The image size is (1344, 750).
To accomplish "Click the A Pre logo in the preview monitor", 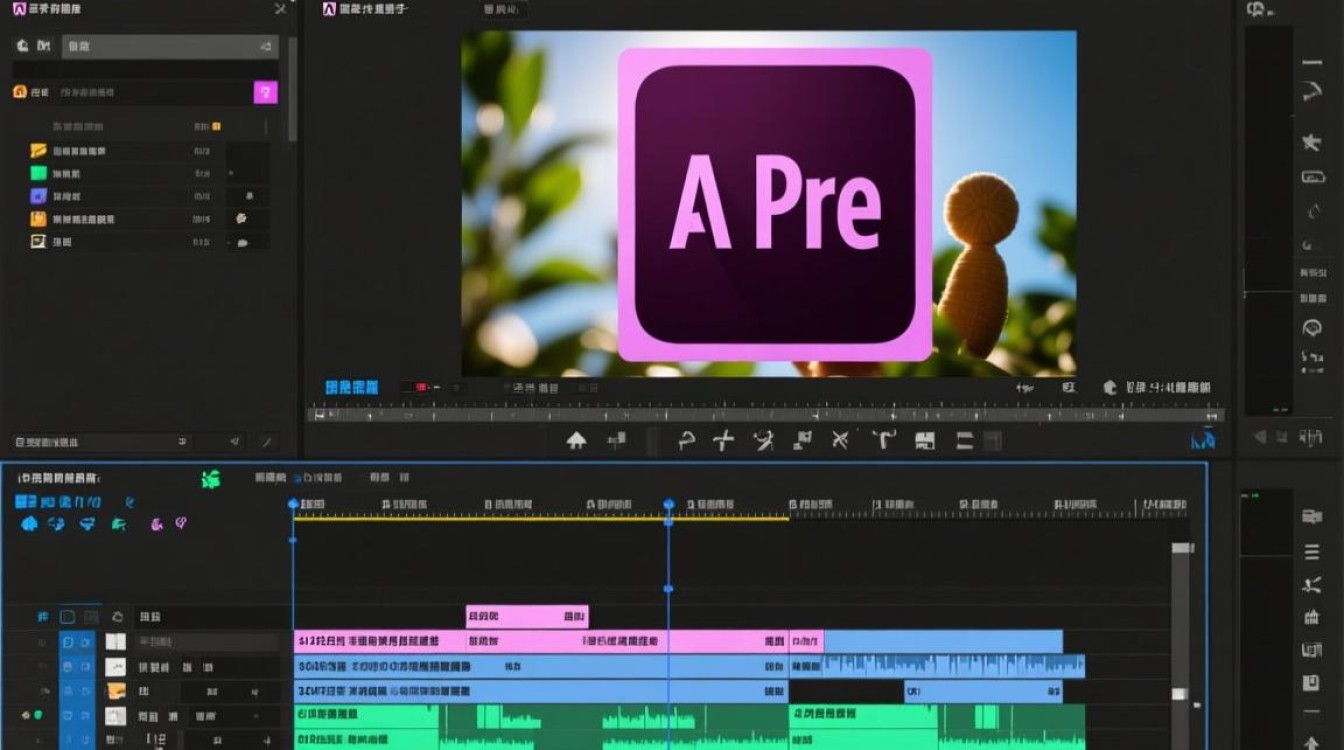I will pos(775,204).
